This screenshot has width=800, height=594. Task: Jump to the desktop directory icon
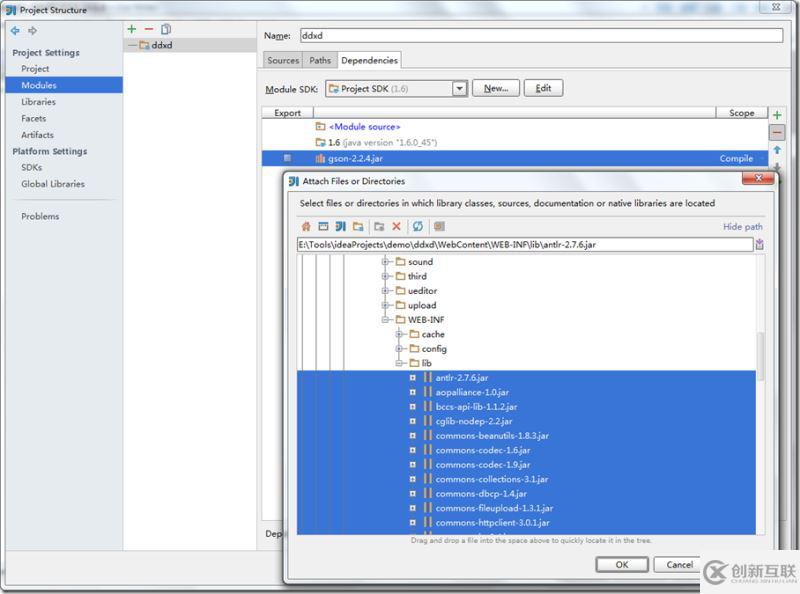[x=323, y=227]
